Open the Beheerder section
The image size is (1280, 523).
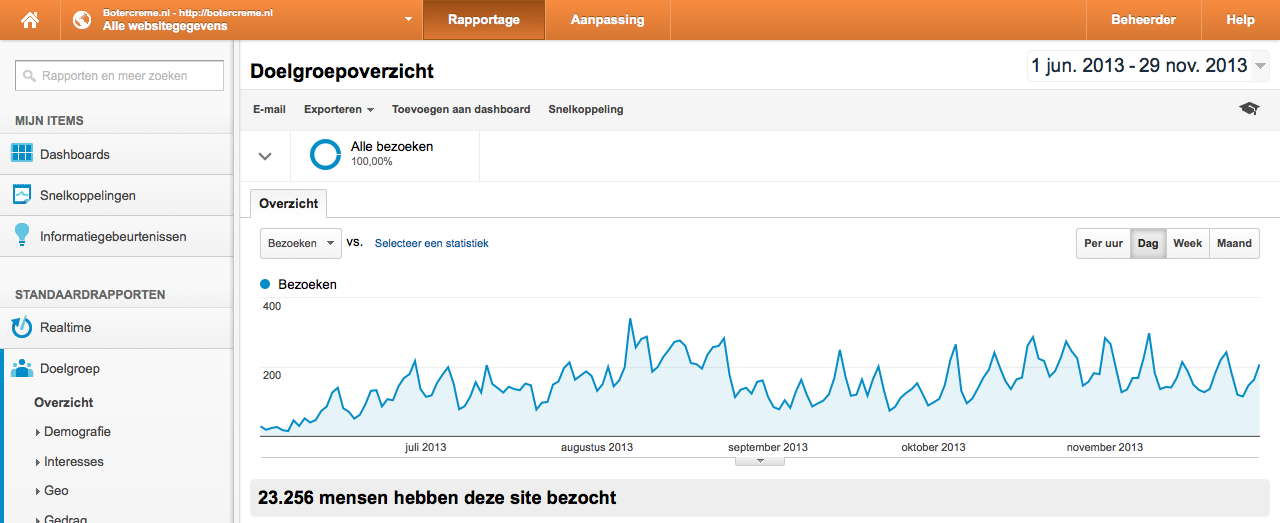point(1143,20)
